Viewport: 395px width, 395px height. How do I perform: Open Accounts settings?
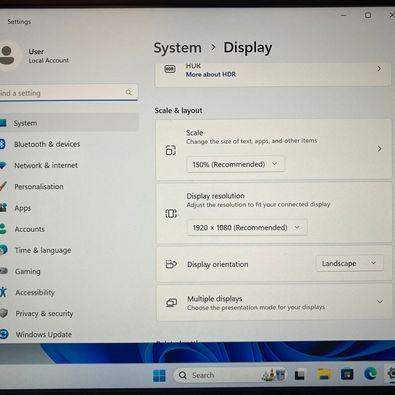(68, 229)
